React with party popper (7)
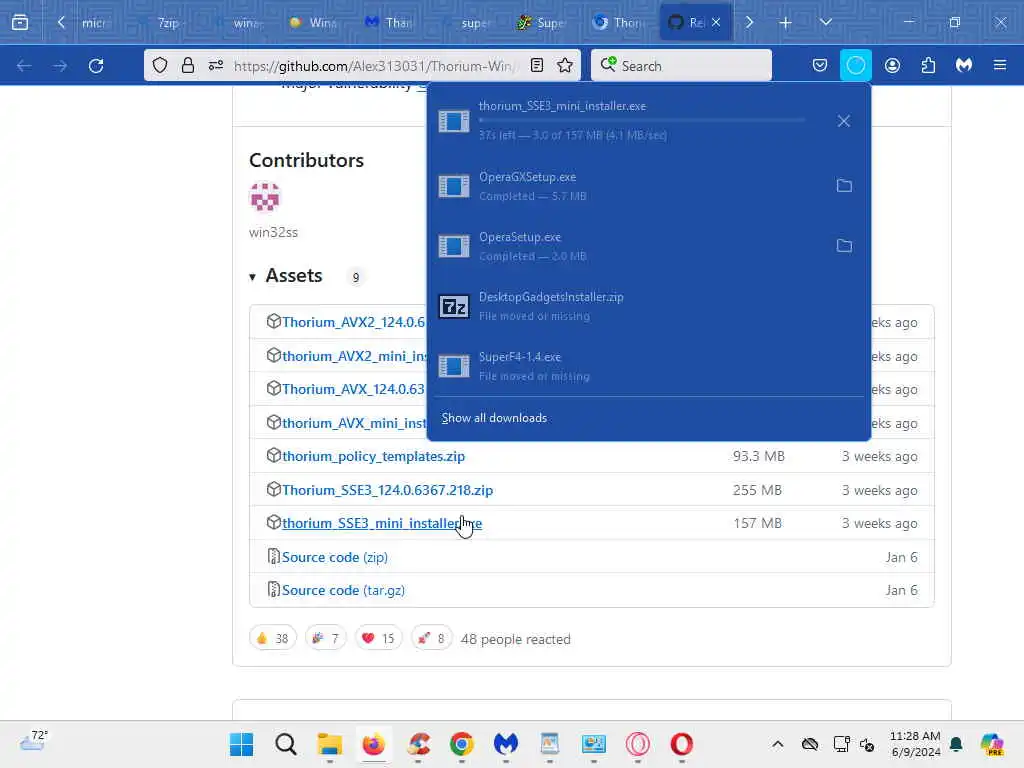This screenshot has width=1024, height=768. click(325, 638)
